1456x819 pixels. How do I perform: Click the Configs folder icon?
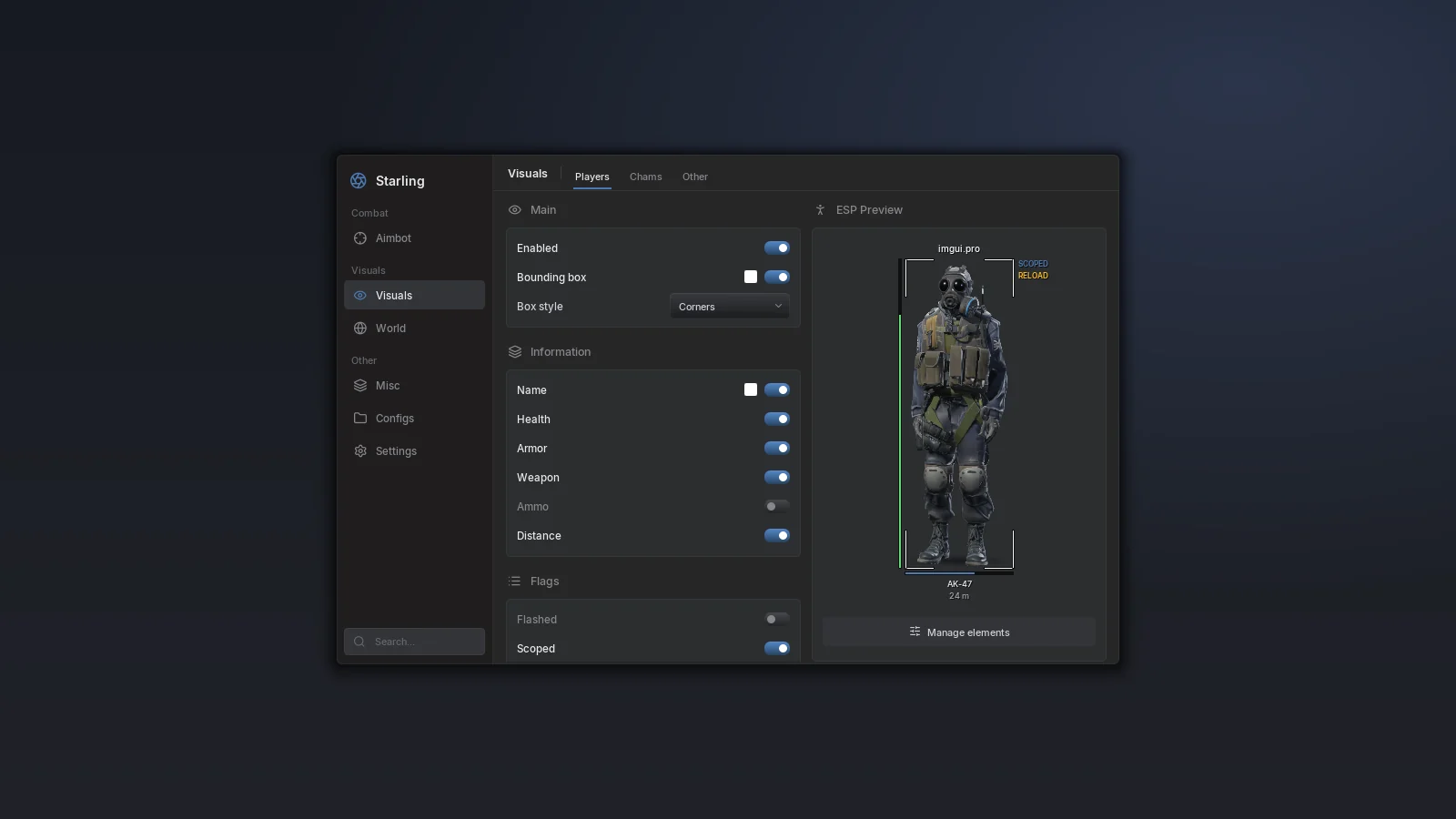point(360,419)
